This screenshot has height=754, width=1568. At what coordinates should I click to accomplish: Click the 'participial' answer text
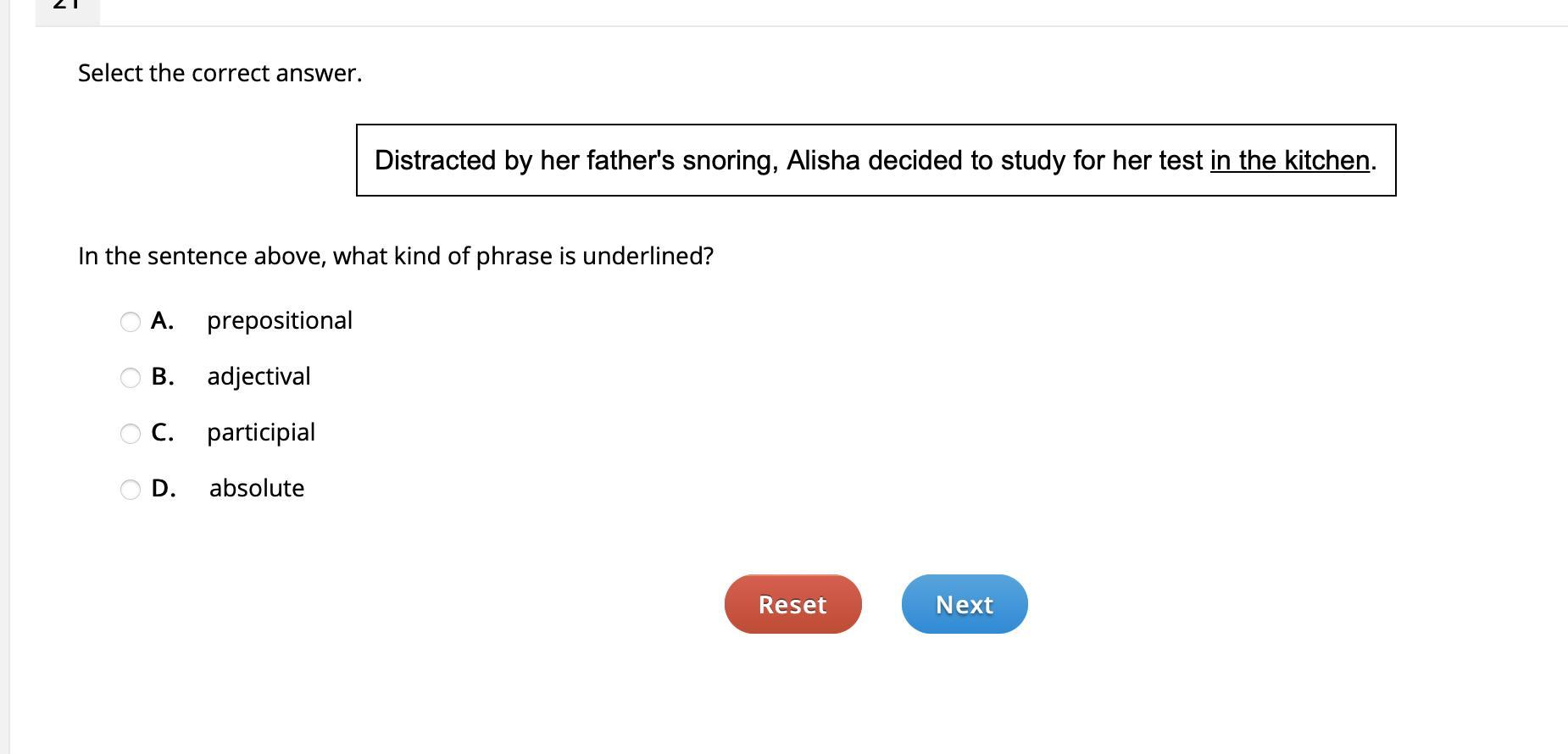pos(260,433)
